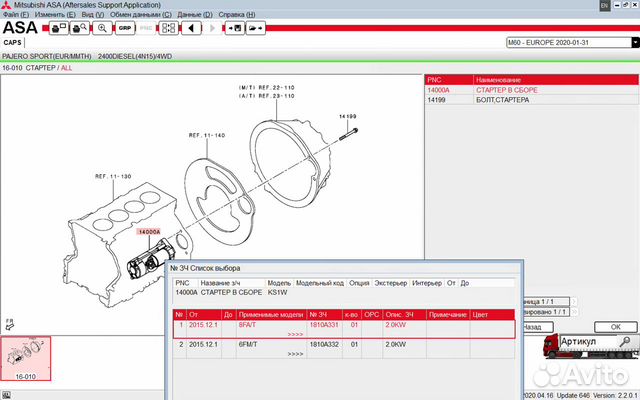Click the 14000A callout on the diagram

pyautogui.click(x=148, y=232)
